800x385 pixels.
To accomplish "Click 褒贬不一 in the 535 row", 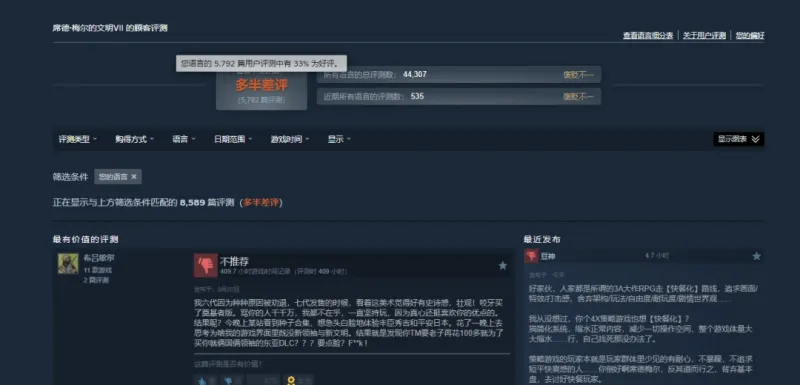I will [x=578, y=96].
